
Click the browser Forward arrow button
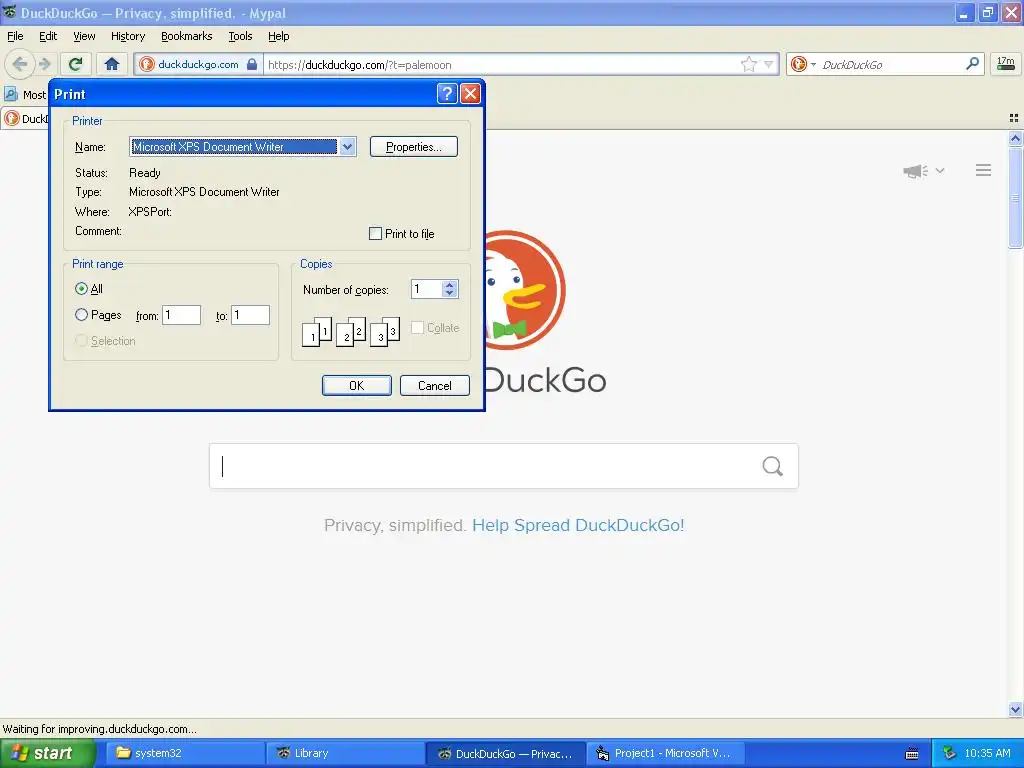(x=44, y=64)
